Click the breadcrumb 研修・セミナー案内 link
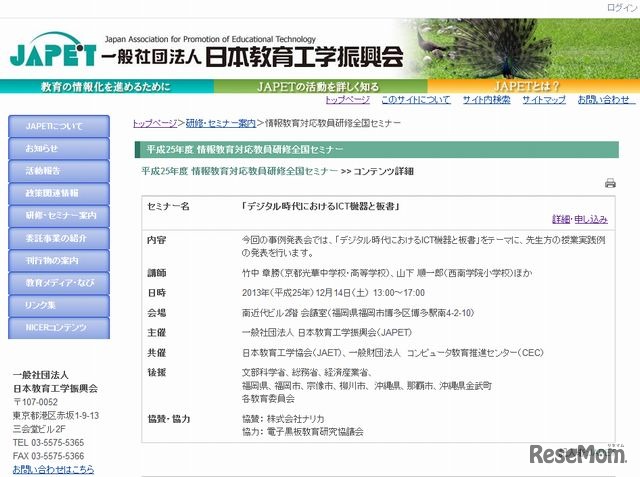Image resolution: width=640 pixels, height=477 pixels. click(x=220, y=123)
